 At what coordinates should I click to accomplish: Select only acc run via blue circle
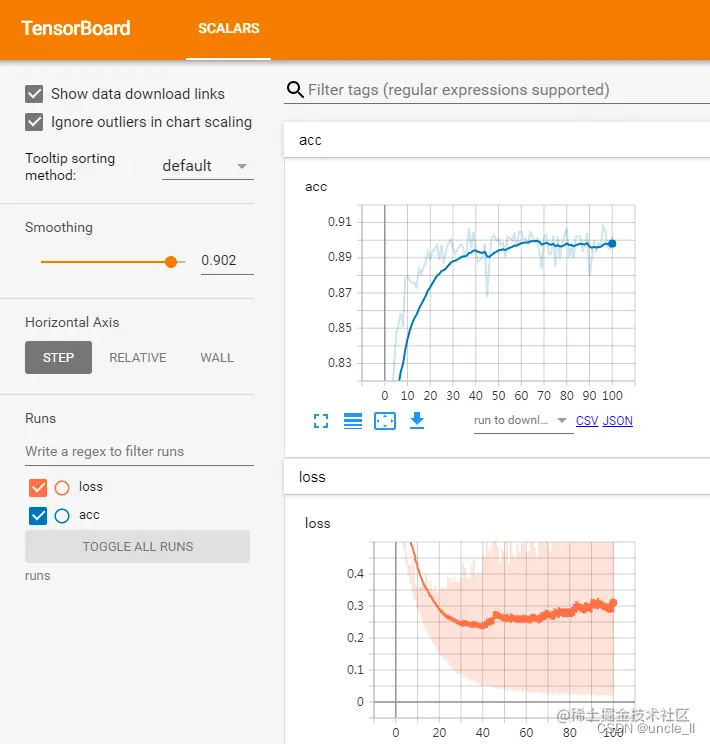click(x=62, y=516)
